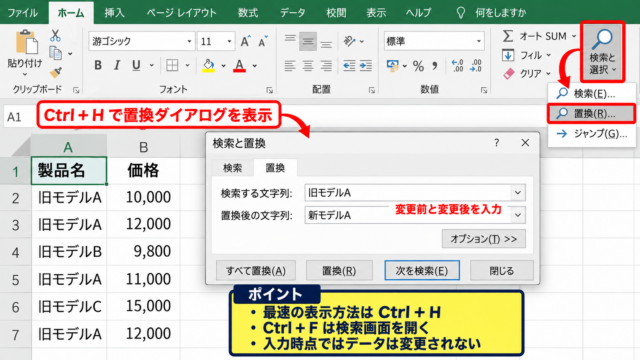This screenshot has width=640, height=360.
Task: Click the accounting currency format icon
Action: [393, 65]
